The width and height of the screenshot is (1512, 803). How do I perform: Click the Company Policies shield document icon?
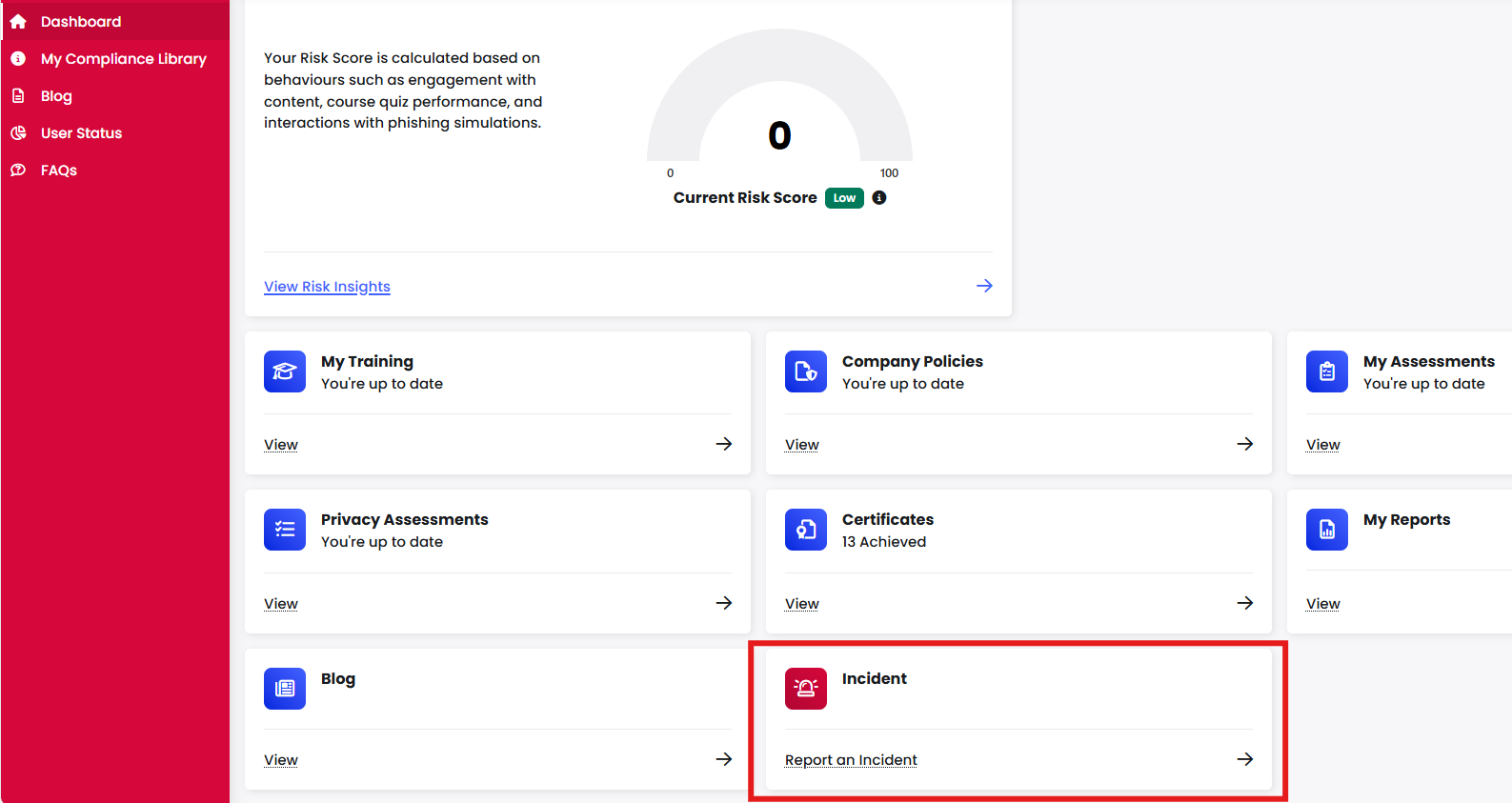tap(806, 371)
